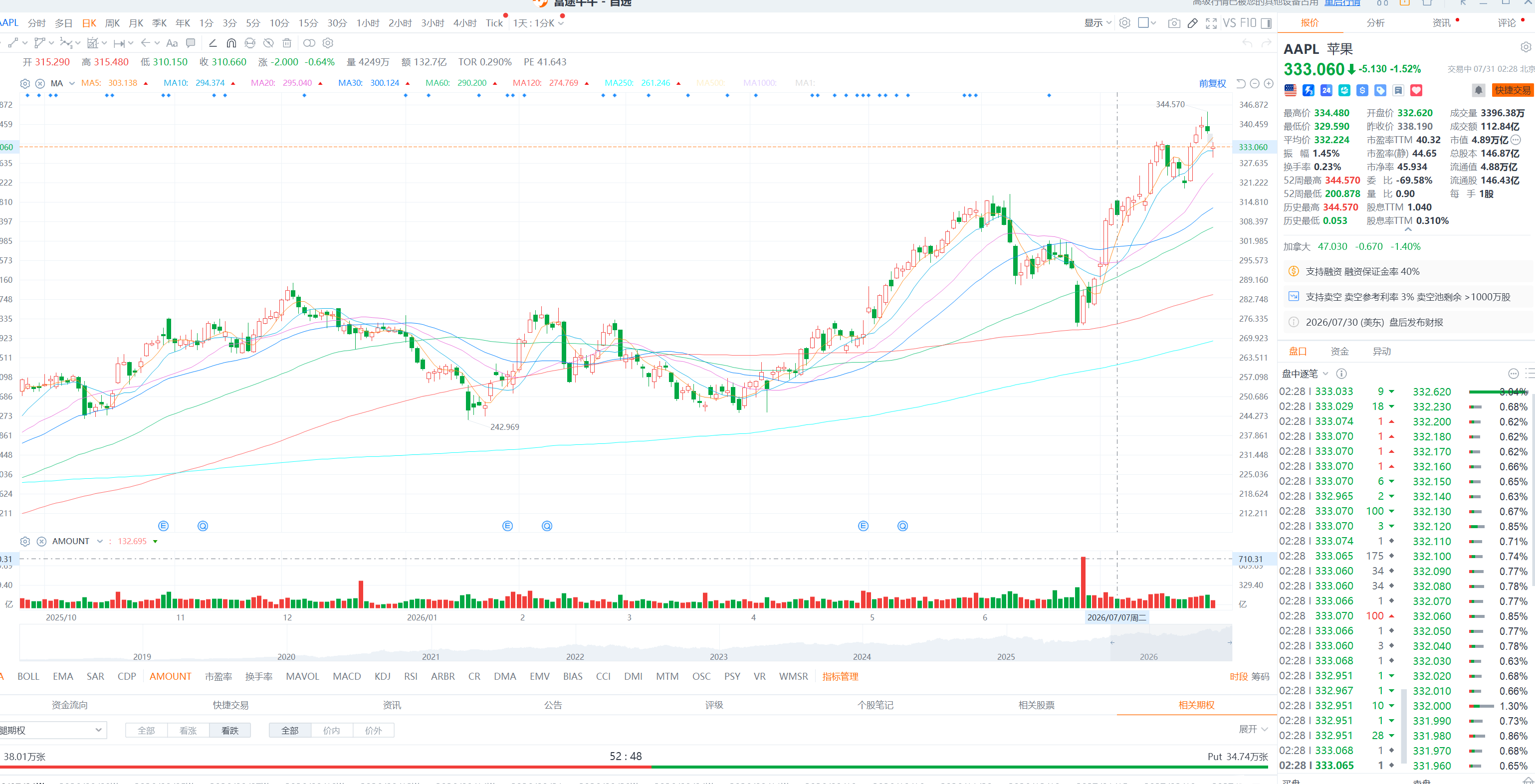Click the 时段 session button
The height and width of the screenshot is (784, 1535).
(1239, 676)
